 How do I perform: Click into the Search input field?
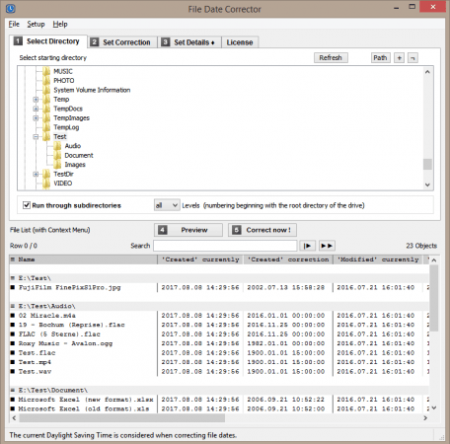(225, 246)
